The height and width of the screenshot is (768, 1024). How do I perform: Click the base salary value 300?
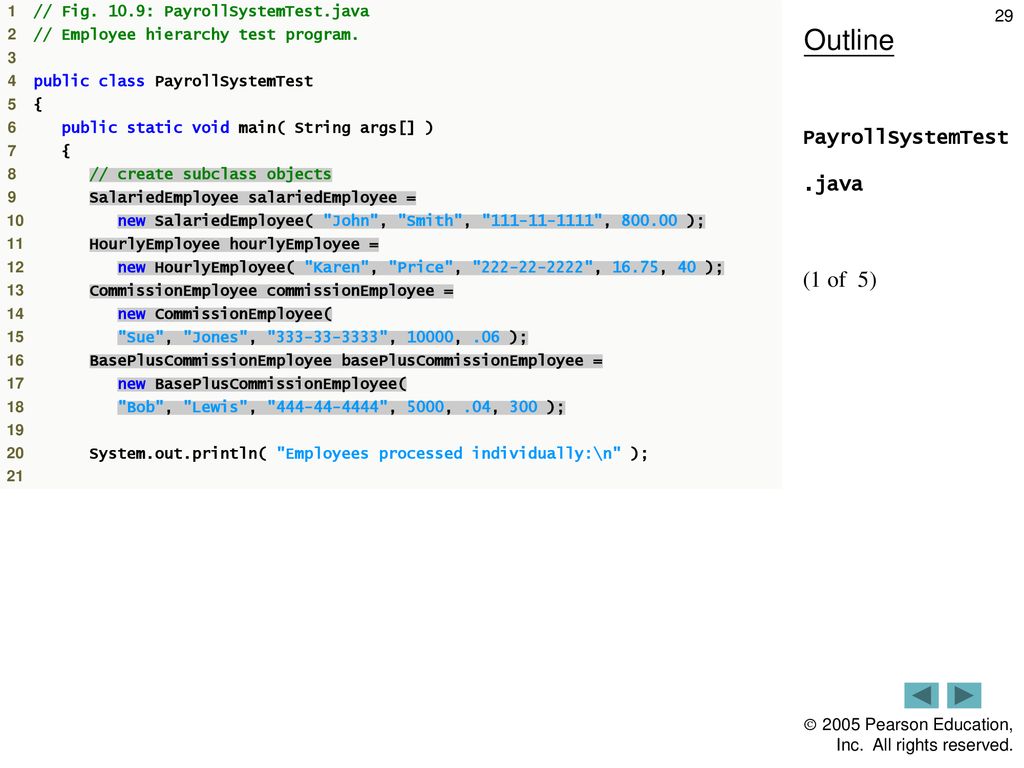(x=523, y=407)
